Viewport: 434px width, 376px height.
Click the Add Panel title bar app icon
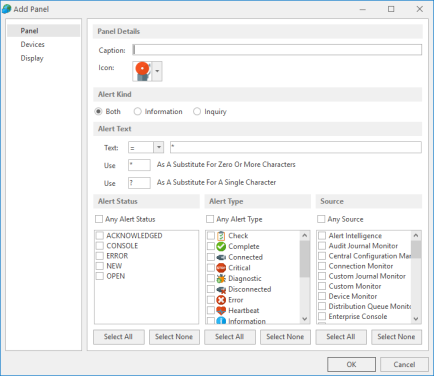pyautogui.click(x=6, y=9)
